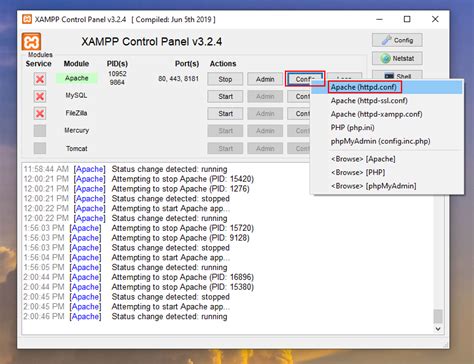Viewport: 474px width, 364px height.
Task: Start the MySQL module
Action: (225, 96)
